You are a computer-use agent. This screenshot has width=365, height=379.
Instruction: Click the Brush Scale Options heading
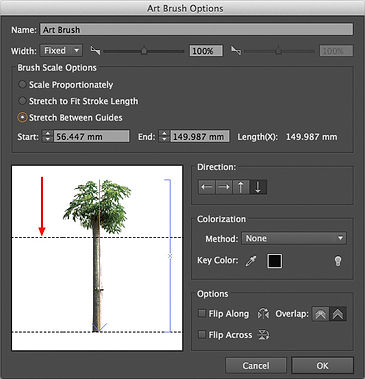(57, 68)
